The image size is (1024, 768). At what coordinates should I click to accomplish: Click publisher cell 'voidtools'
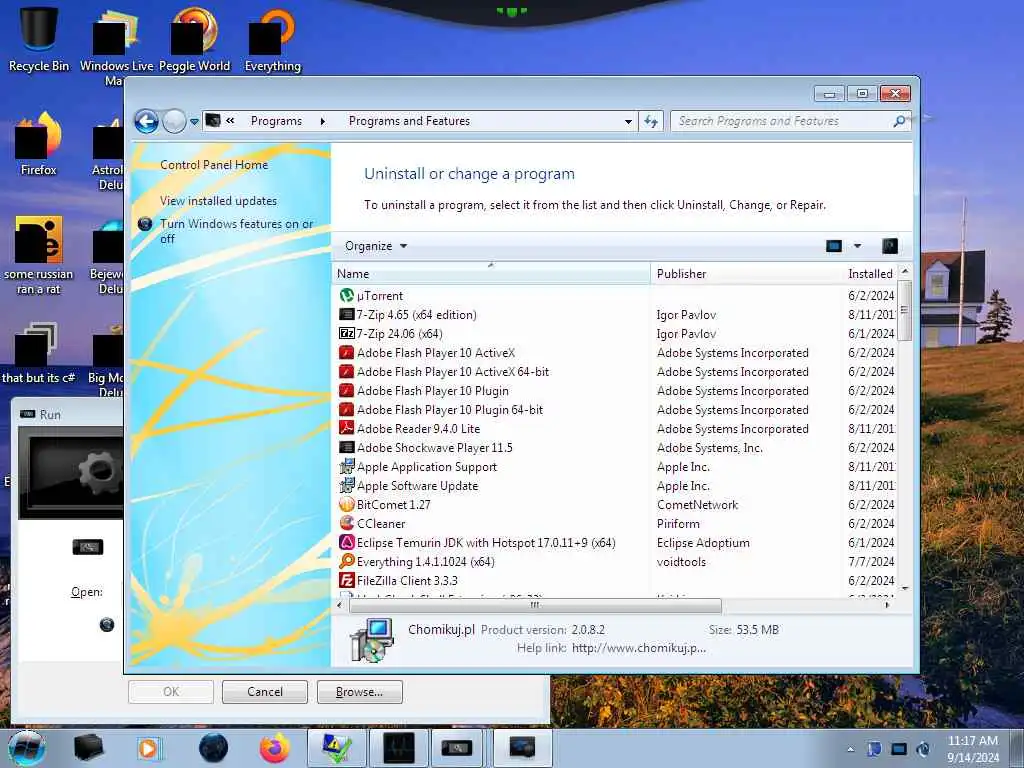[x=681, y=562]
